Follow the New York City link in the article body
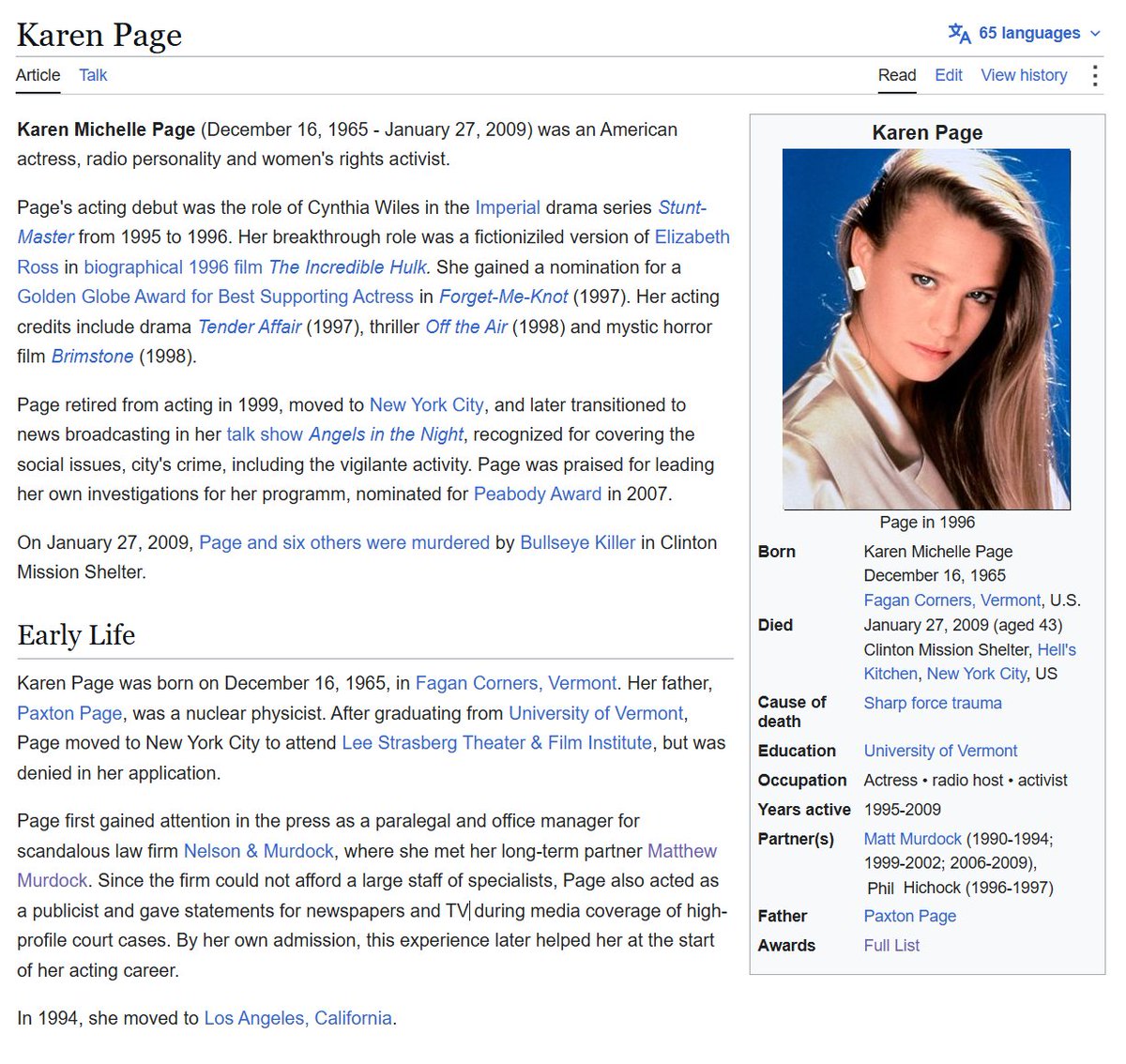The image size is (1126, 1064). [427, 405]
